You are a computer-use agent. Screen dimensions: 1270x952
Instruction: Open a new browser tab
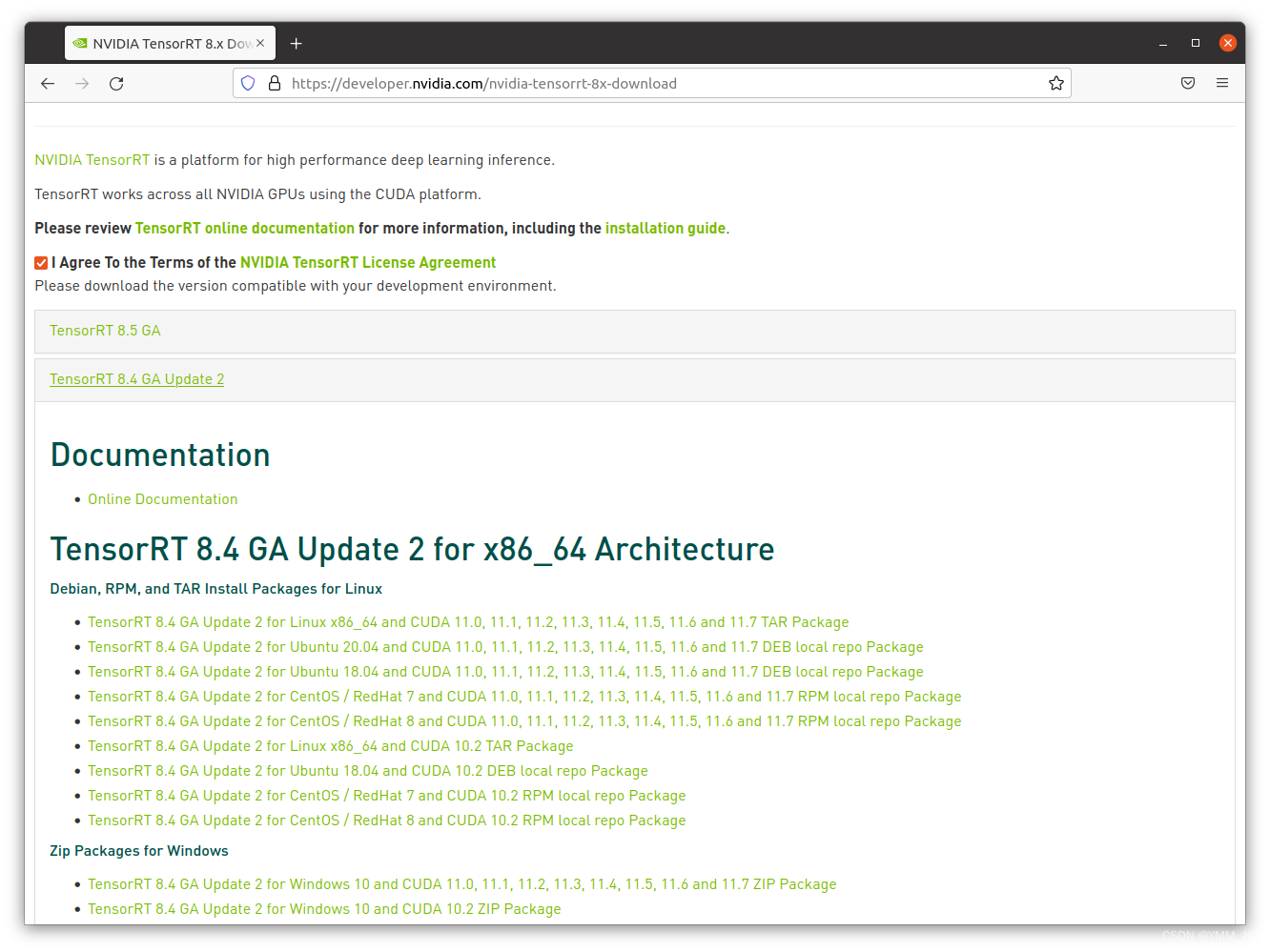point(296,43)
